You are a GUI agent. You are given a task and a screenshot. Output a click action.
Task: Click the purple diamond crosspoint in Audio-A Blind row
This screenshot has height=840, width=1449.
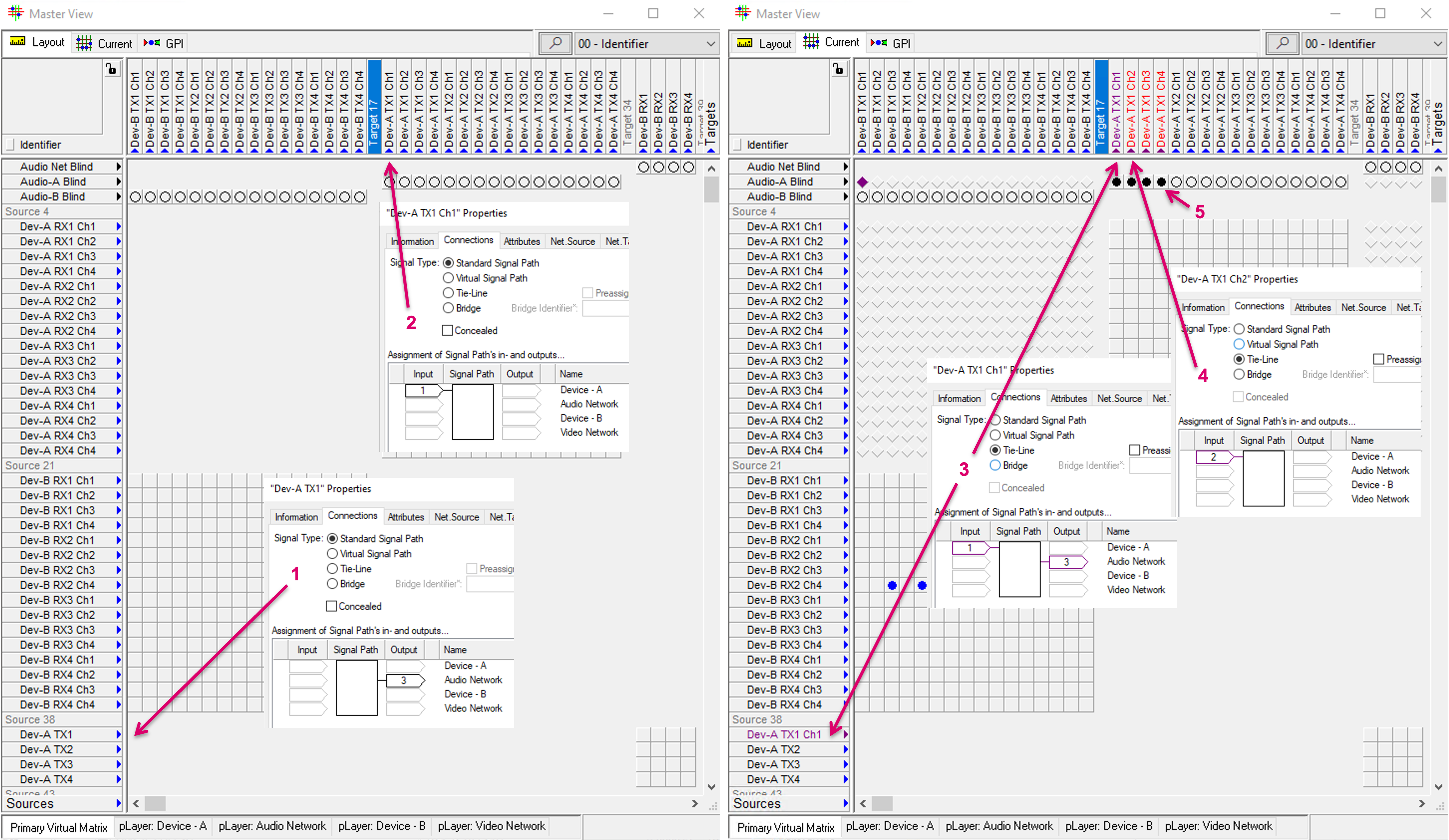tap(862, 182)
